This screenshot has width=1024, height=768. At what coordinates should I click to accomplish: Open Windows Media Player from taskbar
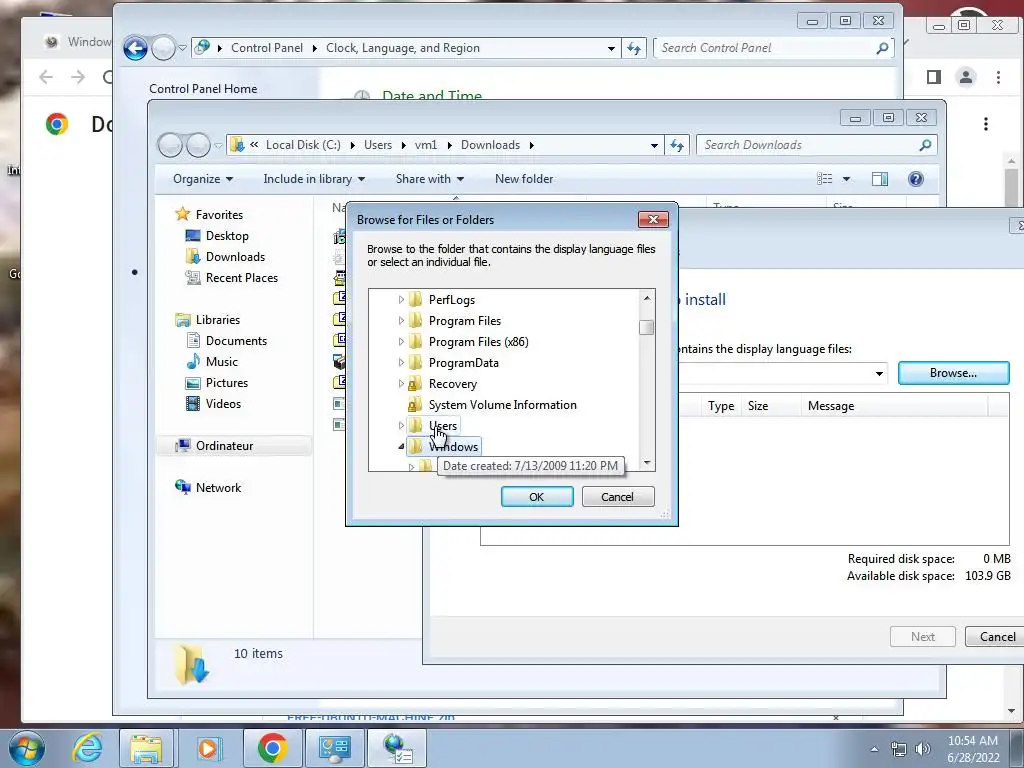[208, 748]
